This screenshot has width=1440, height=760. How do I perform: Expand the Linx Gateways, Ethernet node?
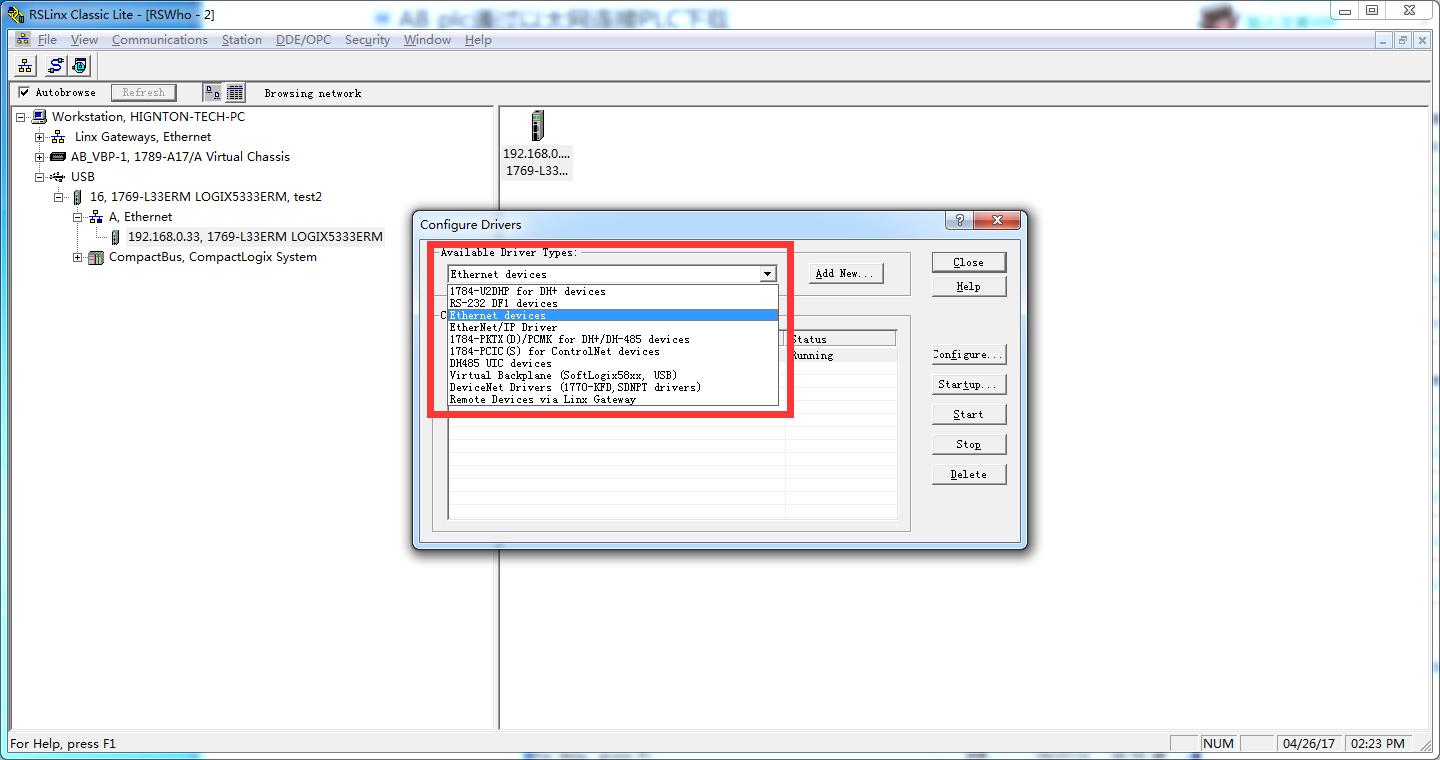[40, 137]
